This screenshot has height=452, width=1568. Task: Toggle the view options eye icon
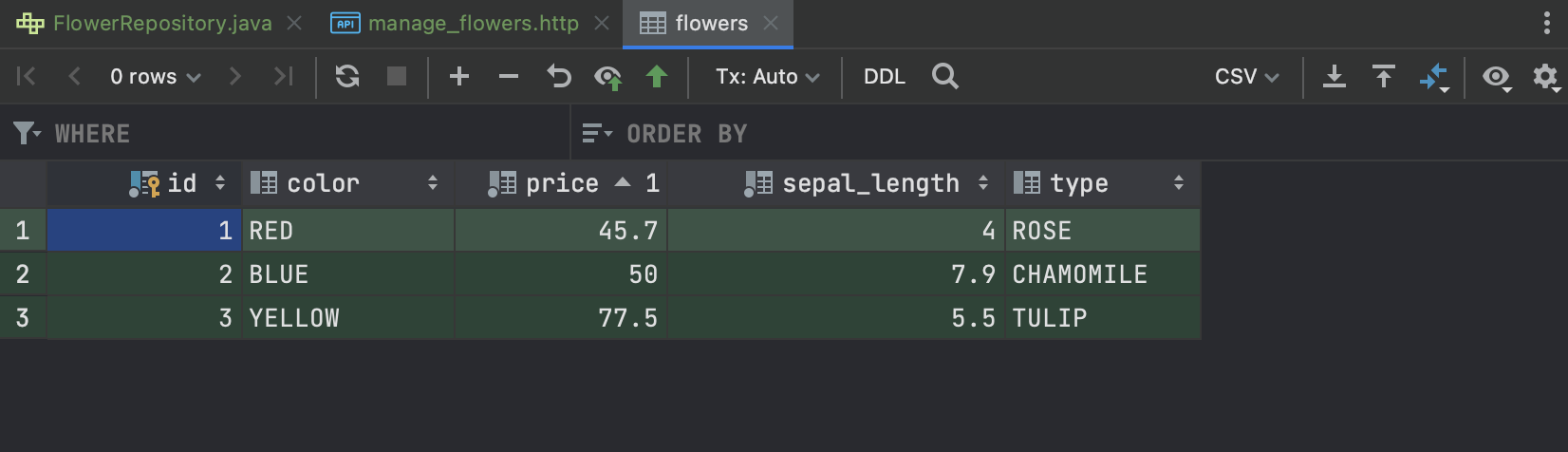point(1497,77)
